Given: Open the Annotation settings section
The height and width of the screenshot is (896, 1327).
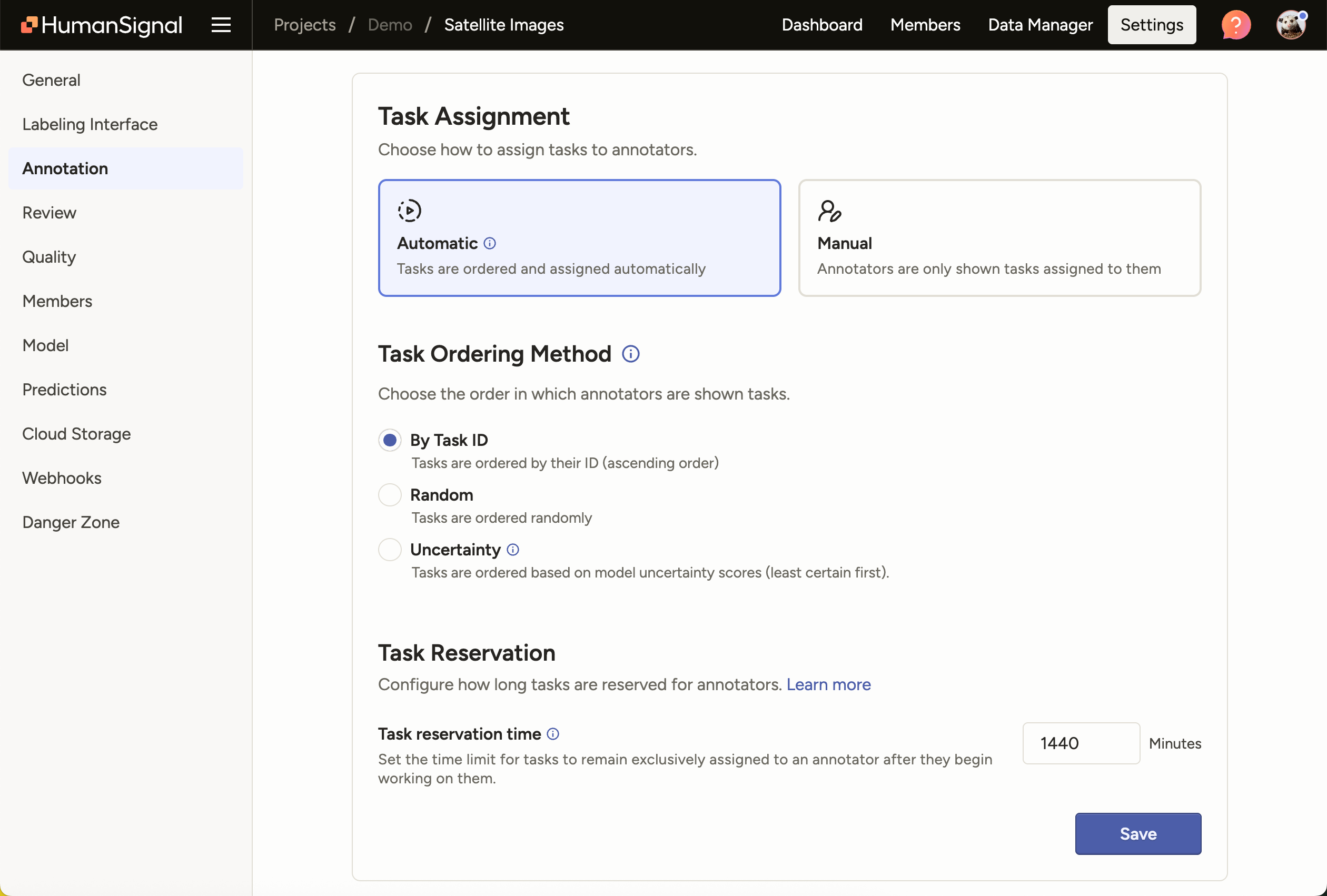Looking at the screenshot, I should (x=65, y=168).
